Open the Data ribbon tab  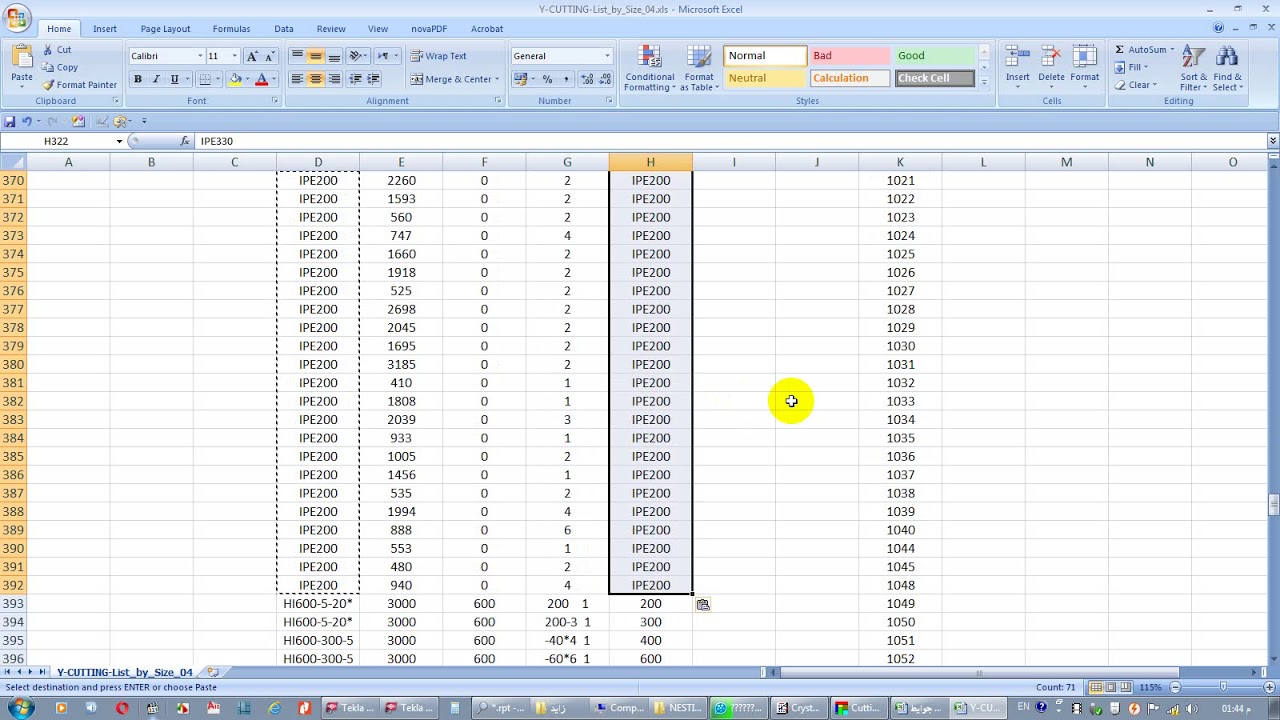284,29
